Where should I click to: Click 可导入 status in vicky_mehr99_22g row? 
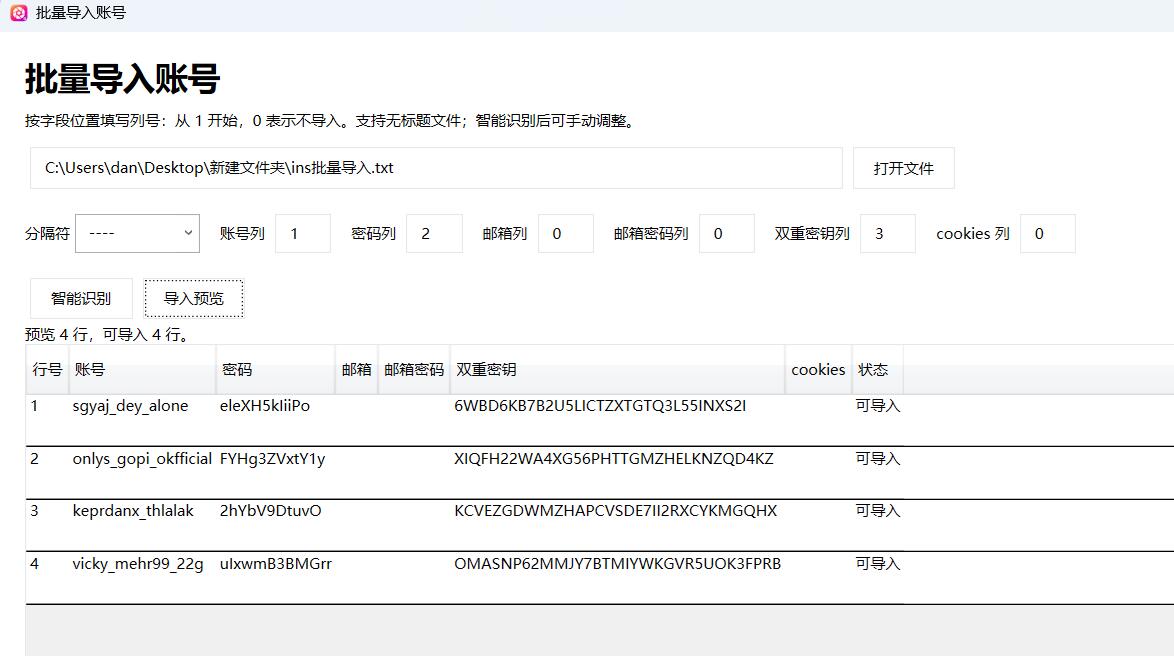pyautogui.click(x=878, y=564)
